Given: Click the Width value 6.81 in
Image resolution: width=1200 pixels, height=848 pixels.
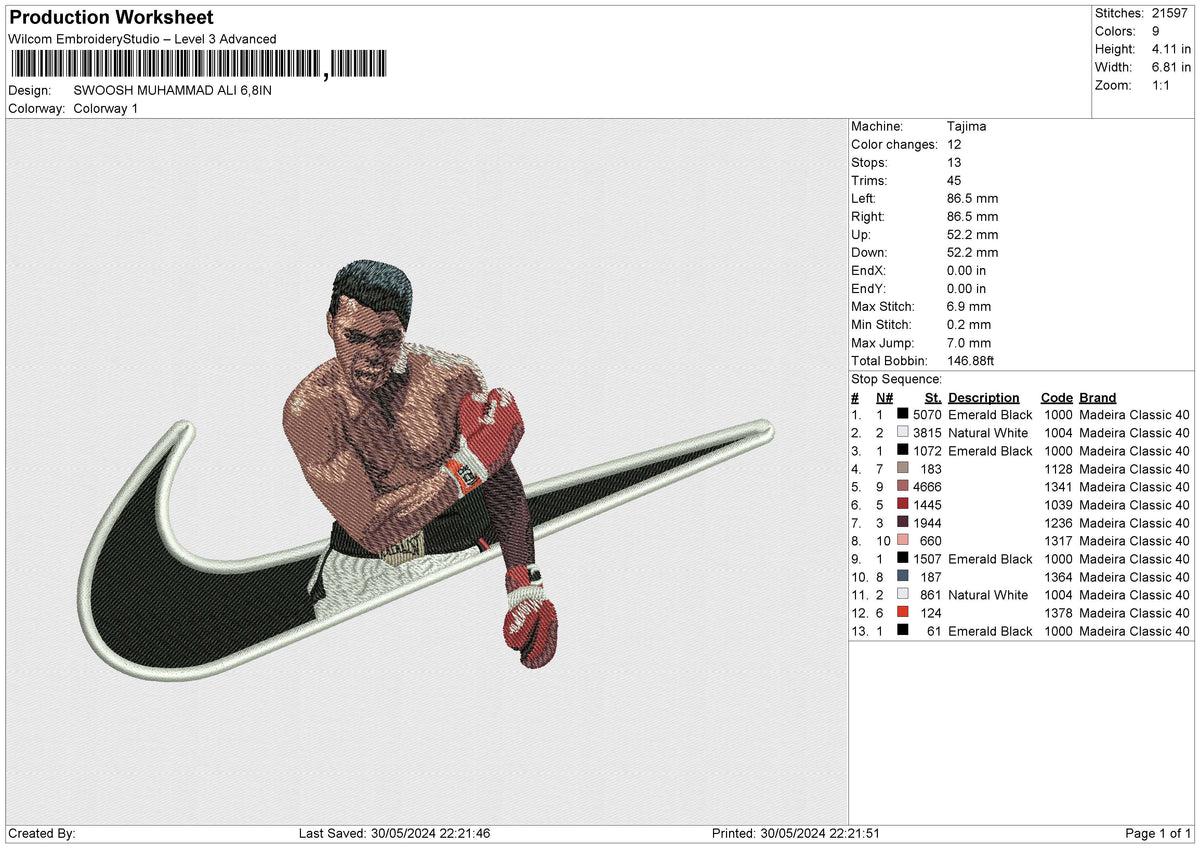Looking at the screenshot, I should click(x=1171, y=67).
